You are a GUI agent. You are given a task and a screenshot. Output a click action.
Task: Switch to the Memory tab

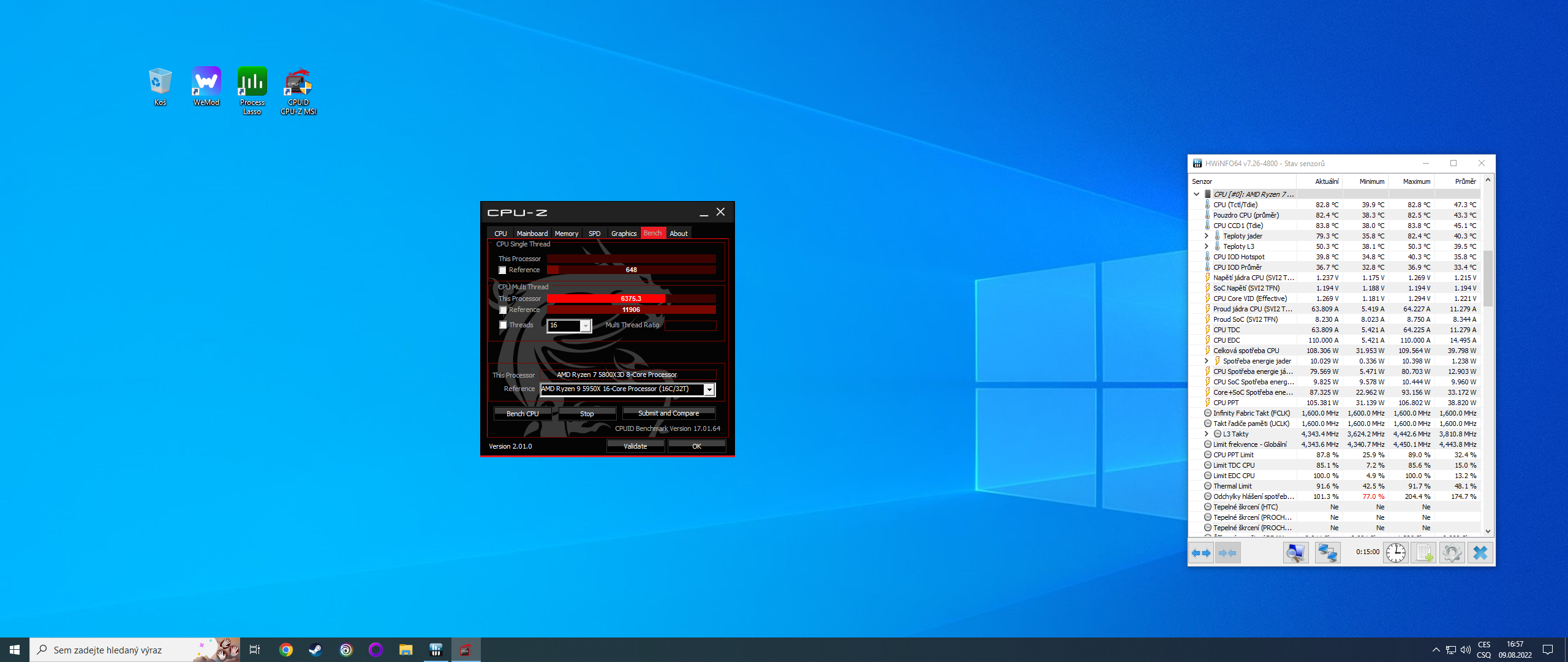(566, 234)
